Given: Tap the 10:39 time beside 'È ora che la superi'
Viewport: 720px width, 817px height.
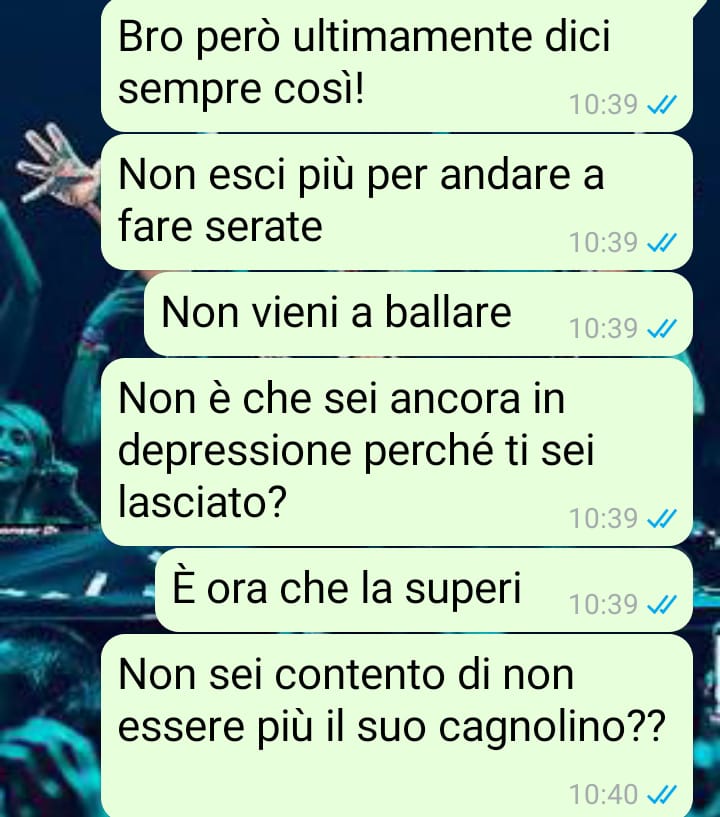Looking at the screenshot, I should coord(603,604).
